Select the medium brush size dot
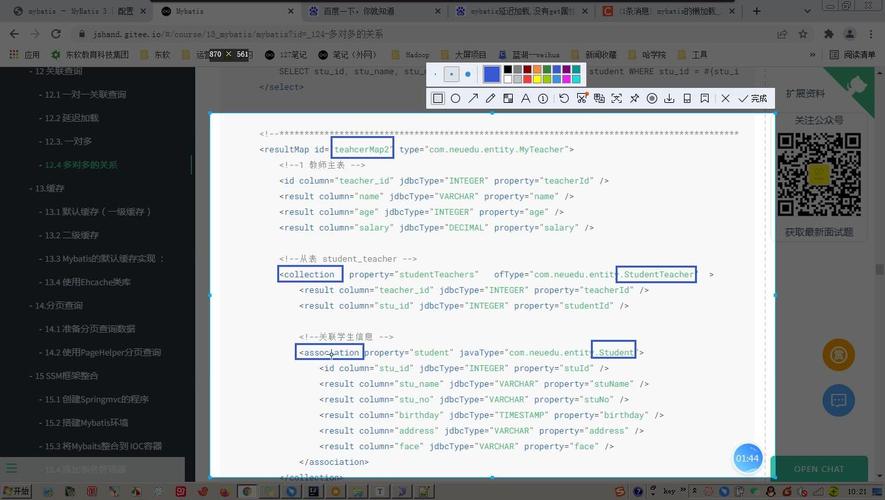 pos(451,74)
